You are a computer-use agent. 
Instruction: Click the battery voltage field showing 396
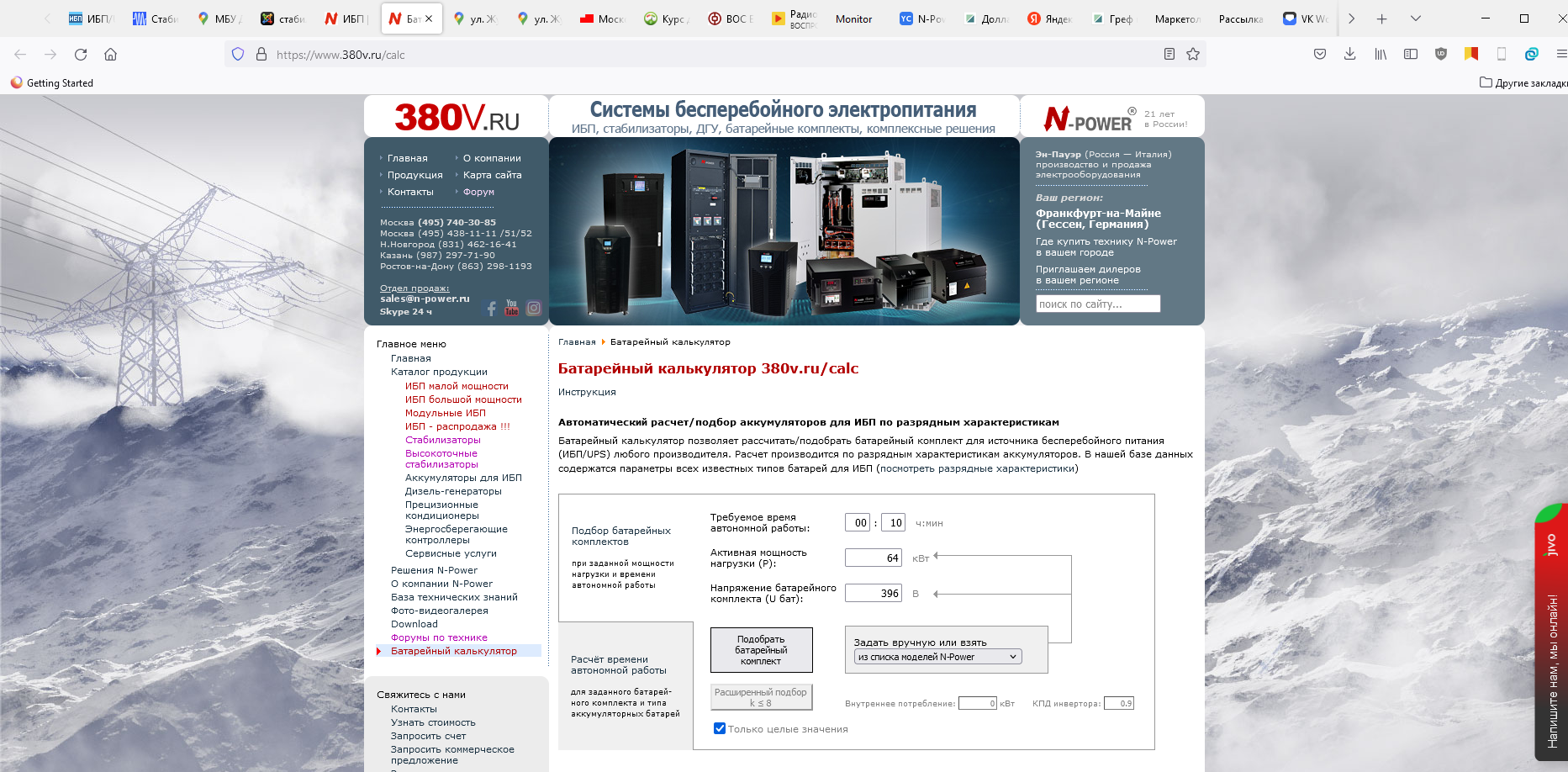coord(874,593)
